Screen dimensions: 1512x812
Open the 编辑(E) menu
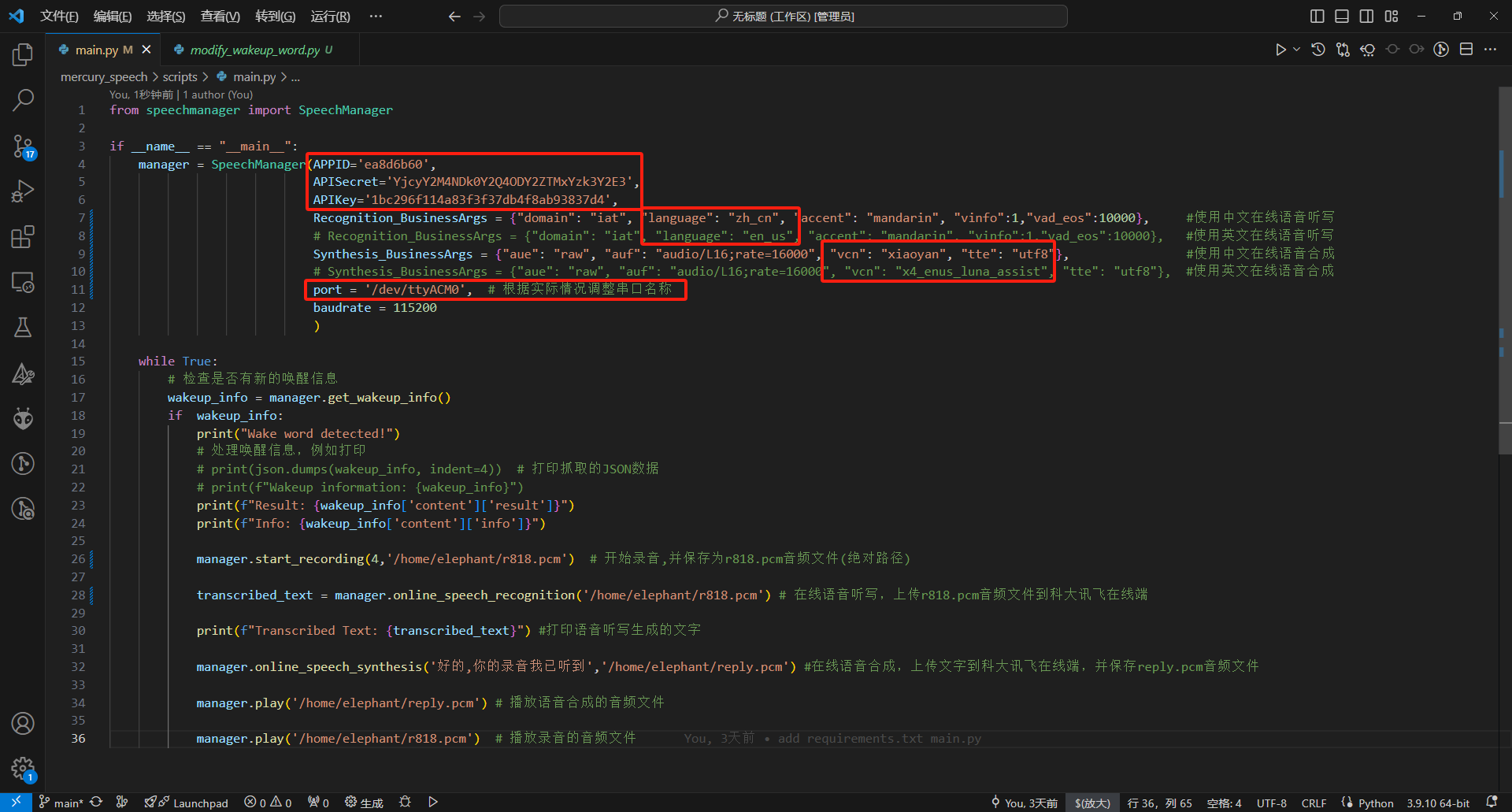pos(113,16)
